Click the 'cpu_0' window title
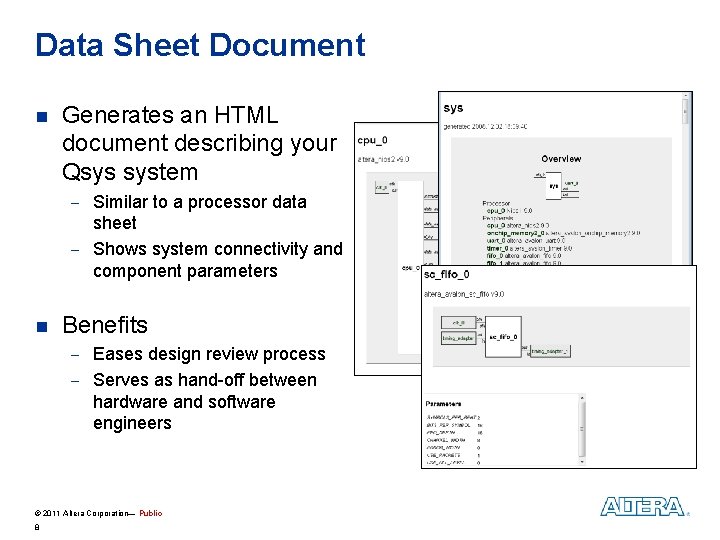Screen dimensions: 720x540 click(x=372, y=141)
